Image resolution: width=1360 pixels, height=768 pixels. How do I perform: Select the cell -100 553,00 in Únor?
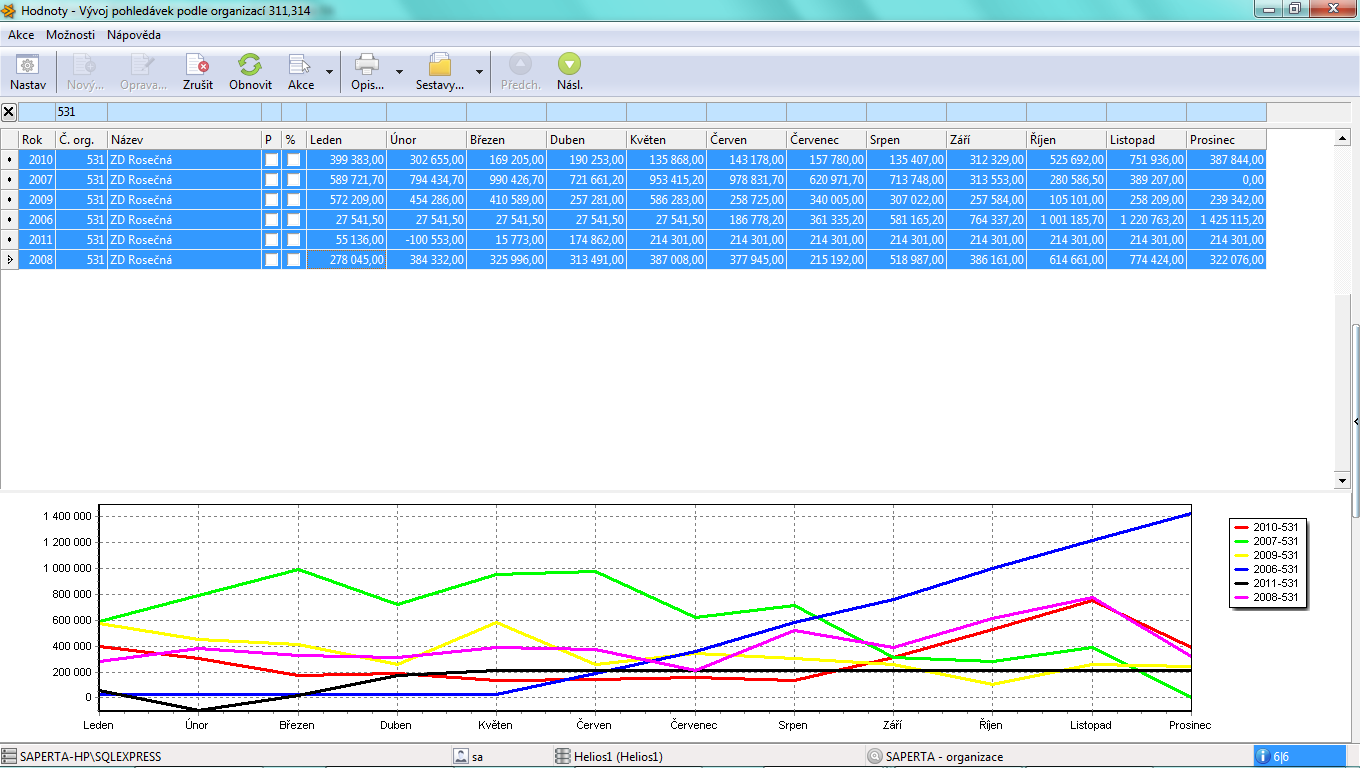[x=426, y=239]
